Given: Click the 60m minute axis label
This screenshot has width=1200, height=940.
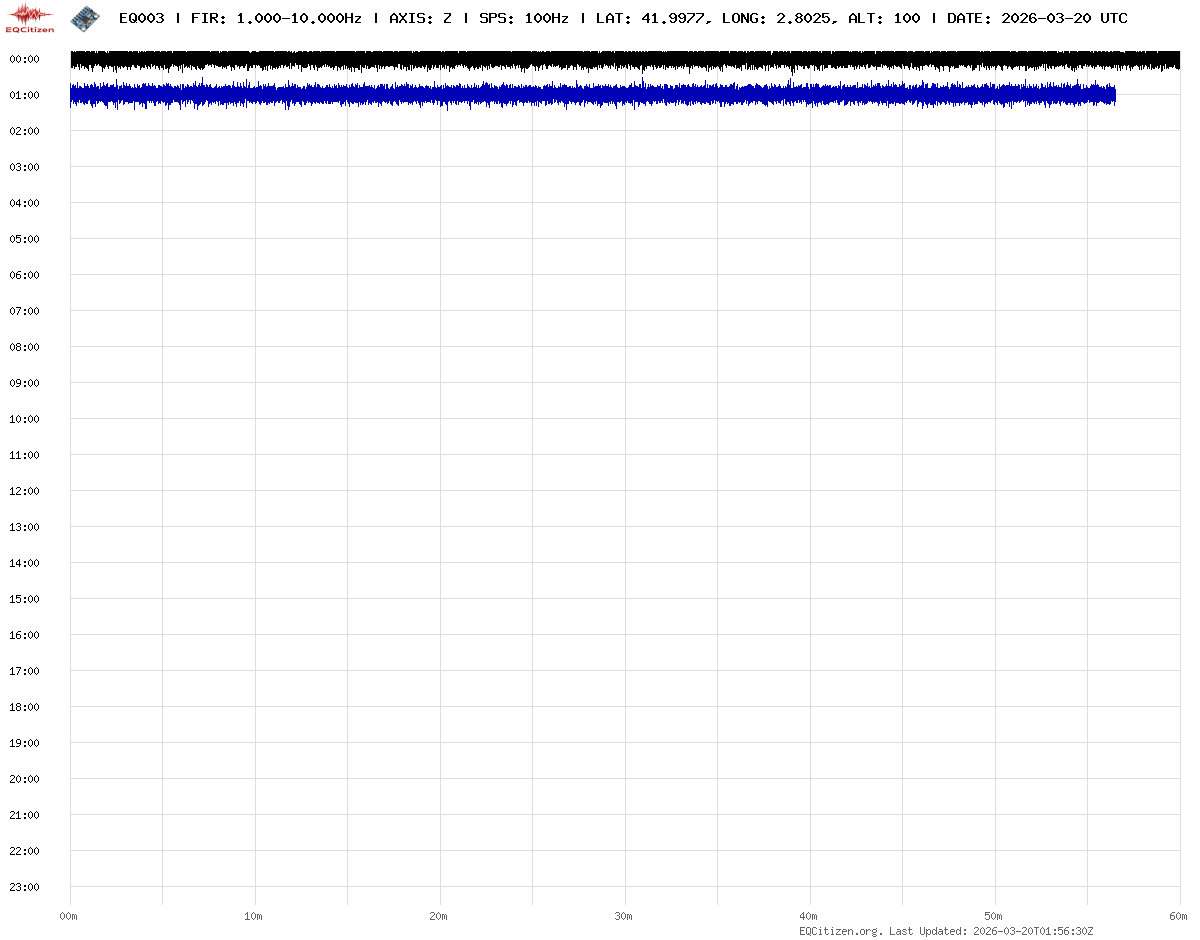Looking at the screenshot, I should 1179,916.
